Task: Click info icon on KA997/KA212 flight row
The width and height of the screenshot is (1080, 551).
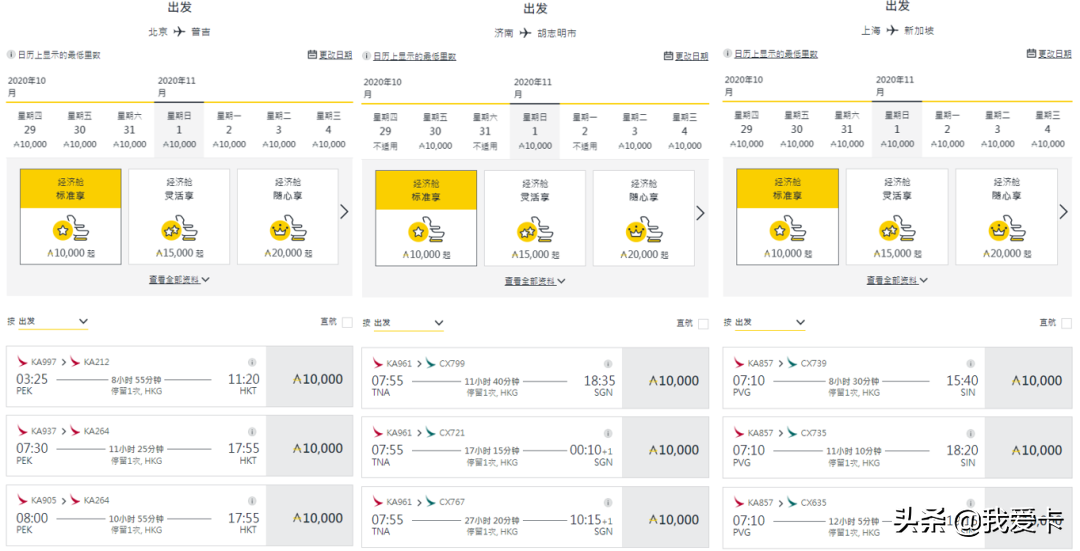Action: point(252,362)
